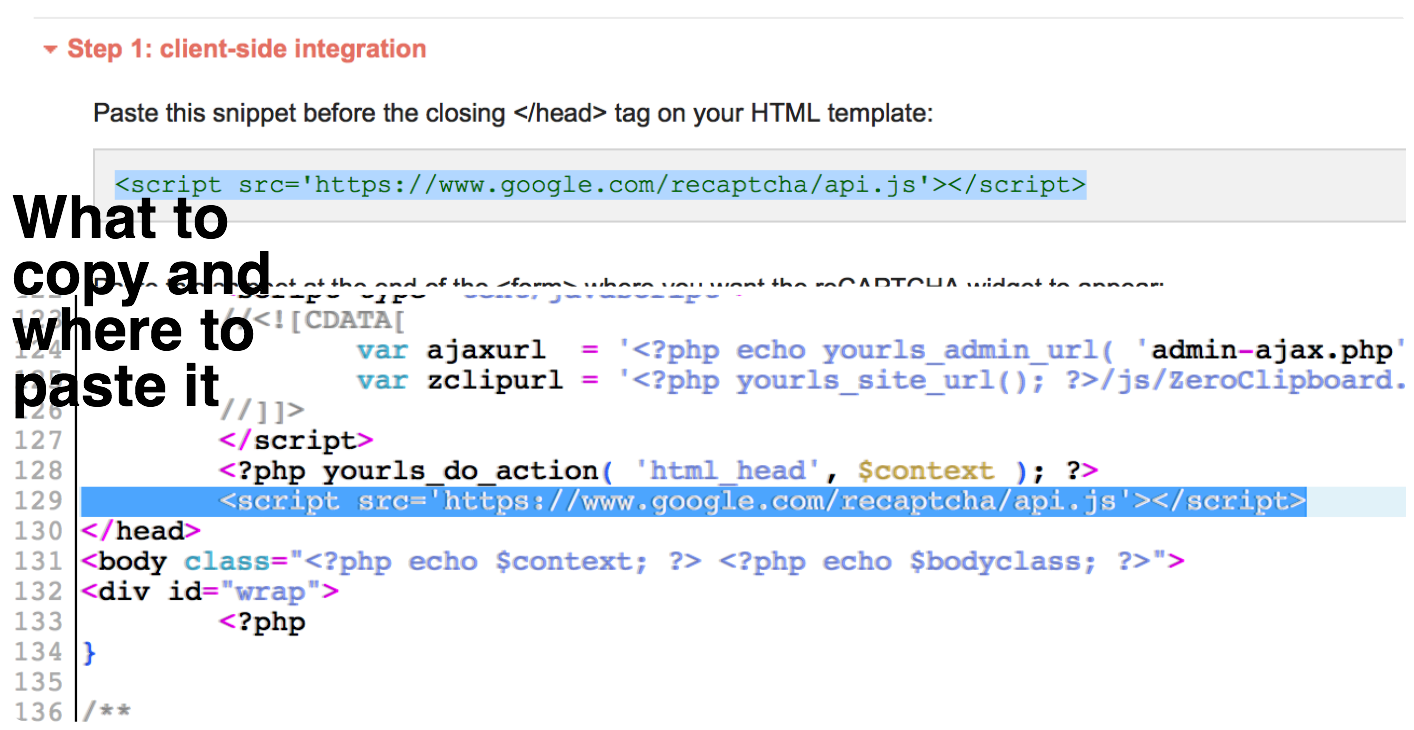Click the 'Step 1: client-side integration' heading
The image size is (1414, 730).
click(x=247, y=49)
